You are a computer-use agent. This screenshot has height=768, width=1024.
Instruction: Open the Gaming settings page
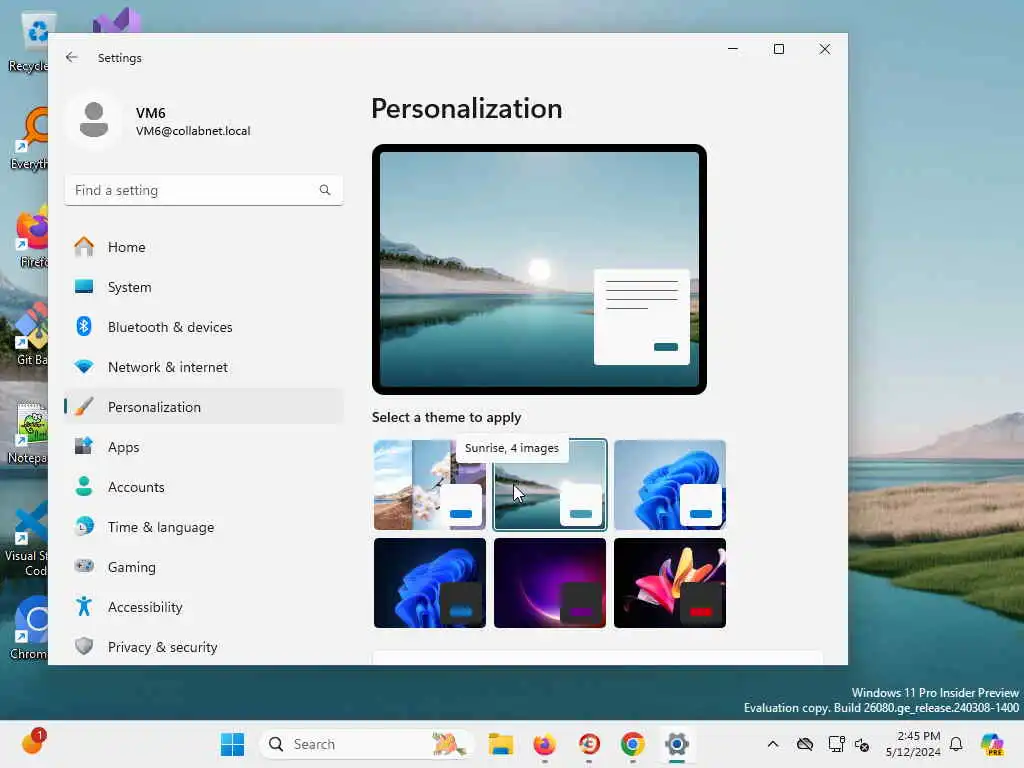204,567
